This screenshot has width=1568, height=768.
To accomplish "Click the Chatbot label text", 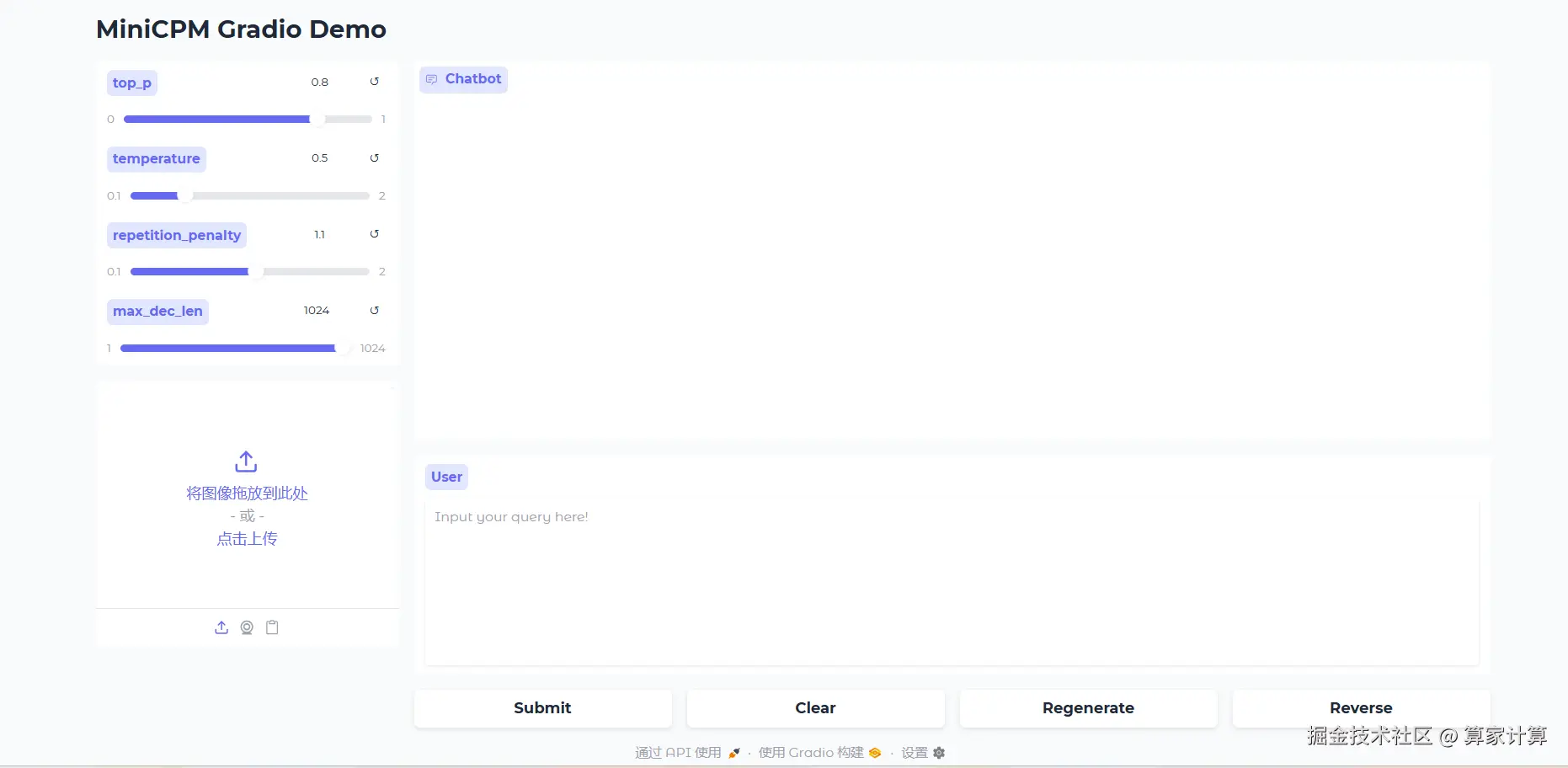I will click(x=473, y=79).
